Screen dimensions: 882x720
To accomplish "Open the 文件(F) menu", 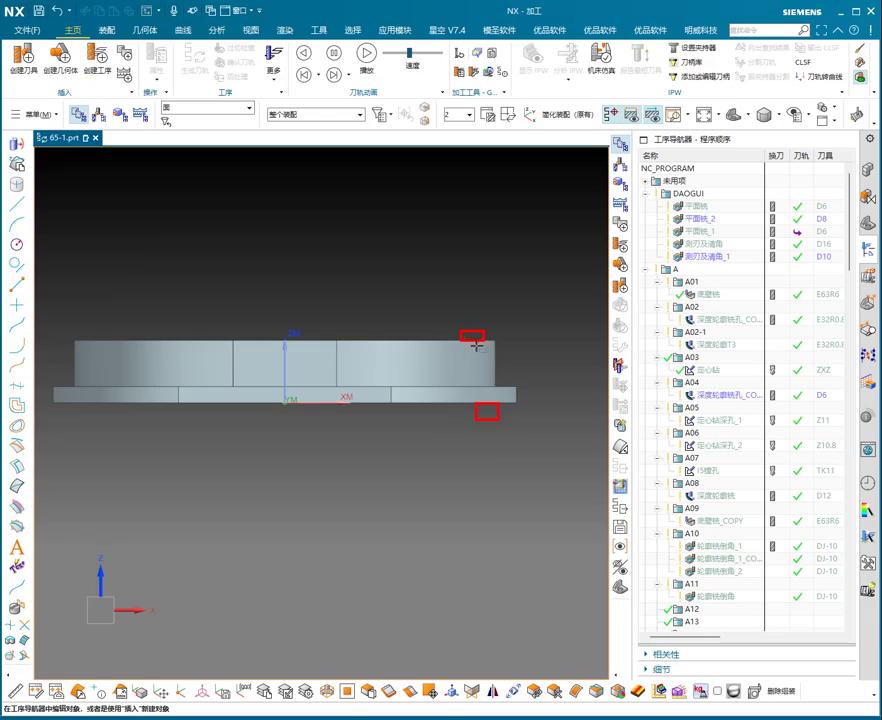I will point(27,30).
